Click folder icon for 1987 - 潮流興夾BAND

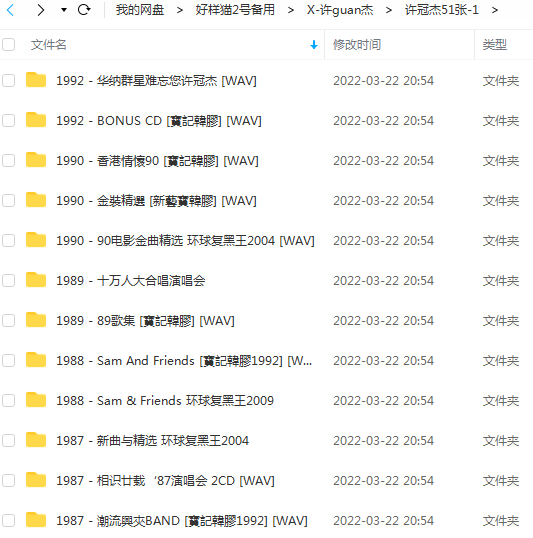[x=36, y=519]
